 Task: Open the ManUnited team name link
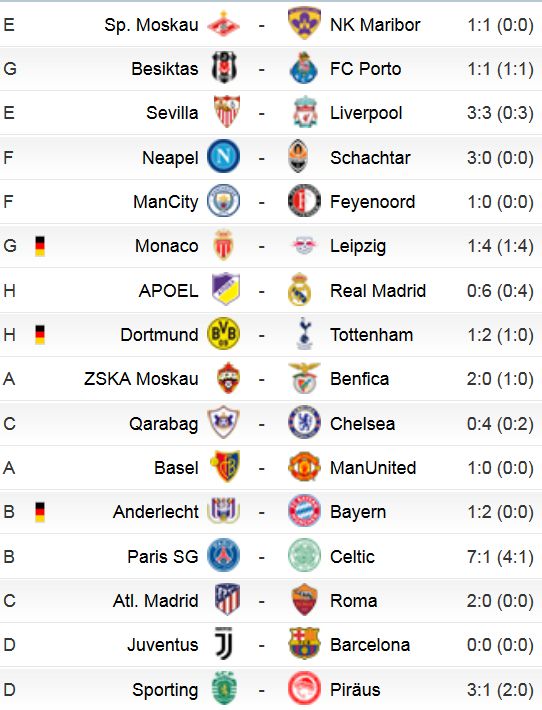tap(373, 468)
